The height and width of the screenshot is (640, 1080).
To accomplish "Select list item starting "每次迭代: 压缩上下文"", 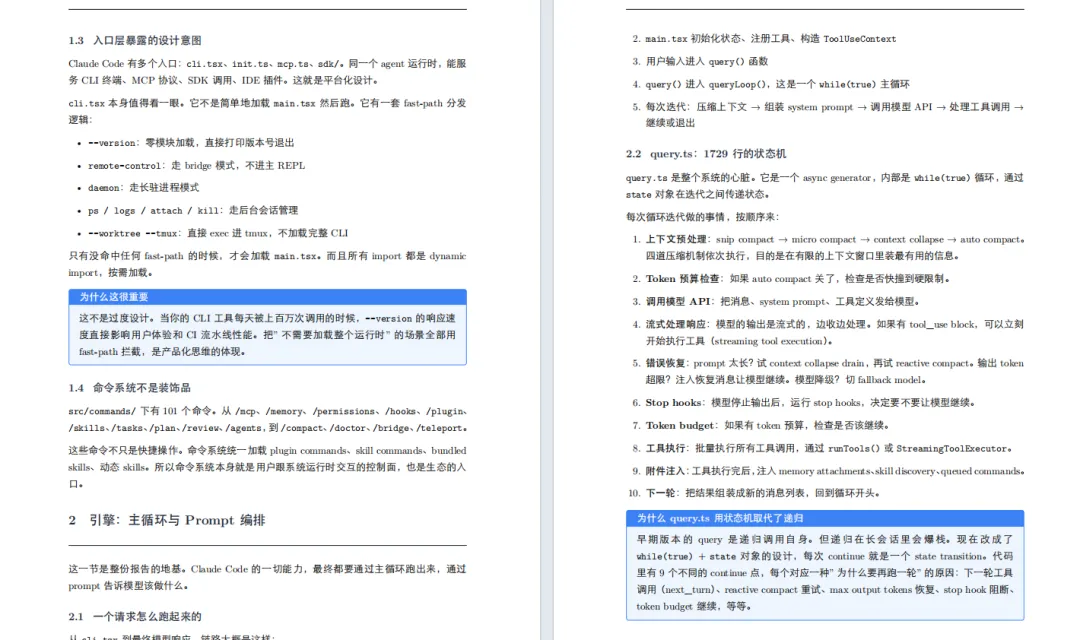I will pyautogui.click(x=828, y=115).
